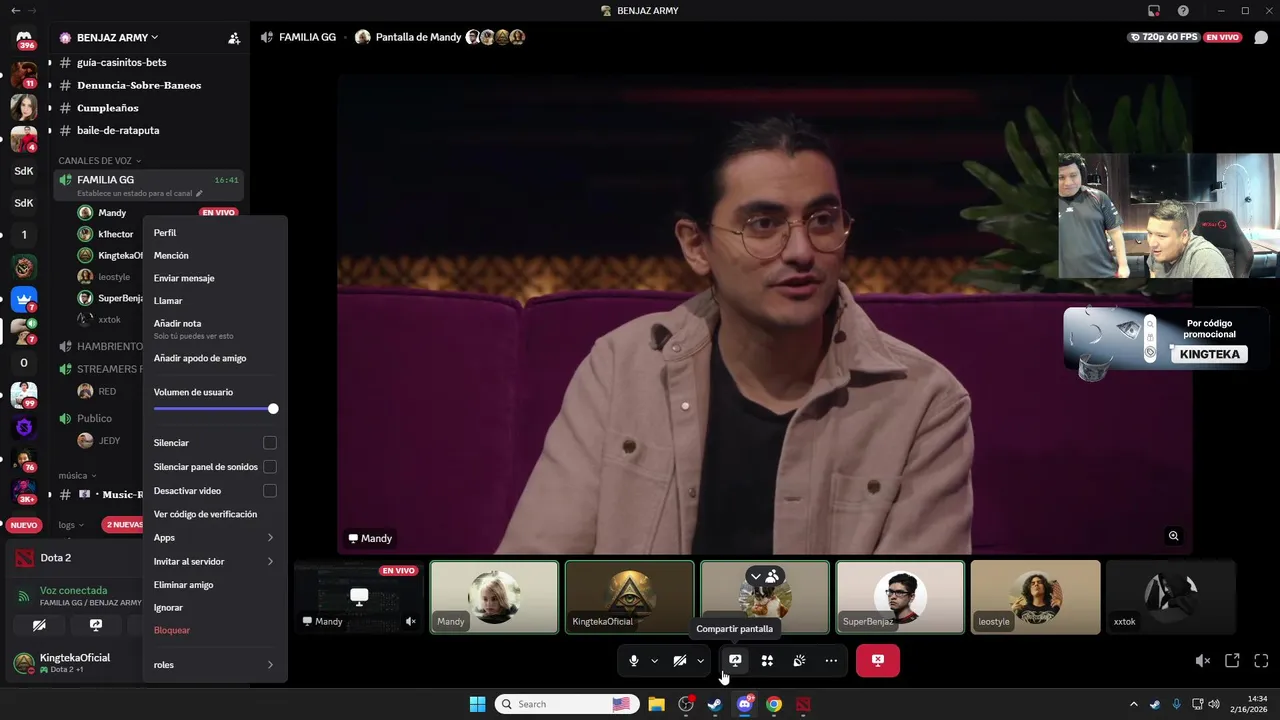Enter fullscreen mode for the stream
This screenshot has width=1280, height=720.
pos(1261,661)
